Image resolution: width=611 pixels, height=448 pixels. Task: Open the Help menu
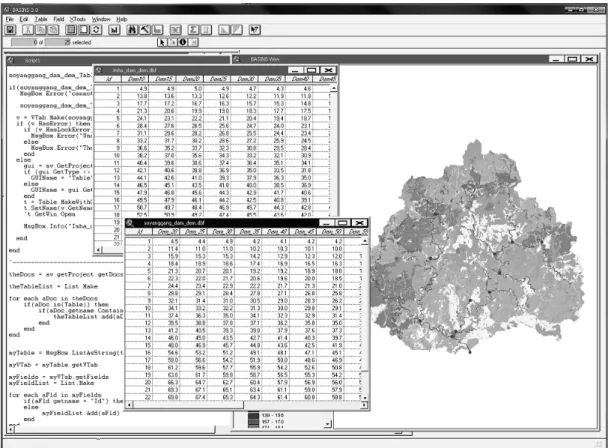[x=122, y=19]
